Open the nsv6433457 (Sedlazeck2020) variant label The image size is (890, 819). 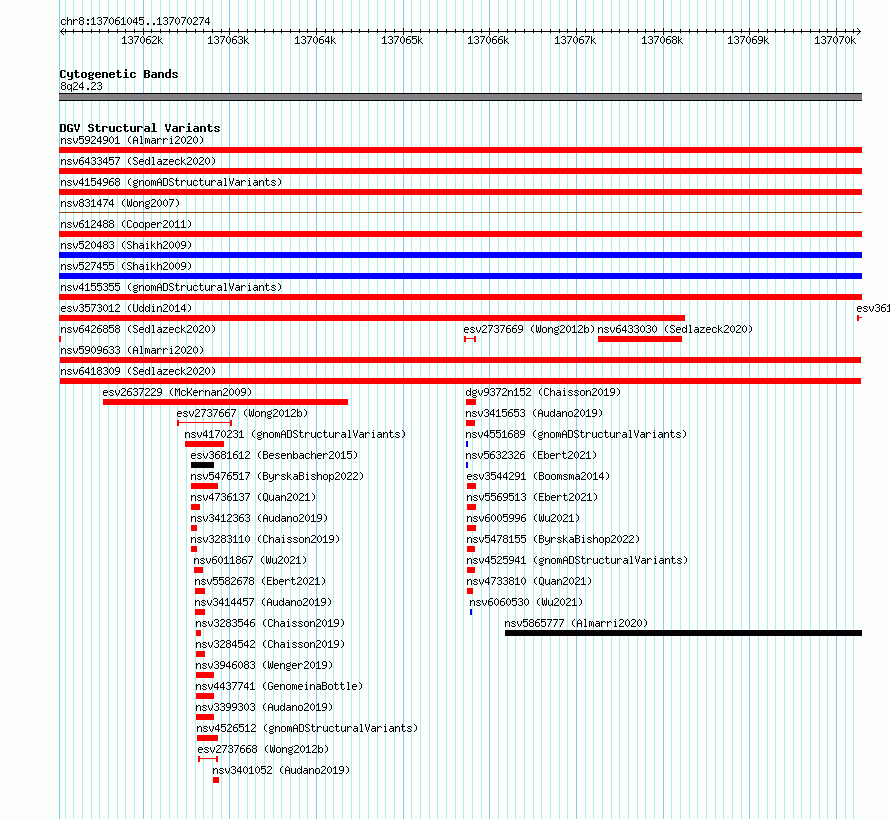coord(138,161)
